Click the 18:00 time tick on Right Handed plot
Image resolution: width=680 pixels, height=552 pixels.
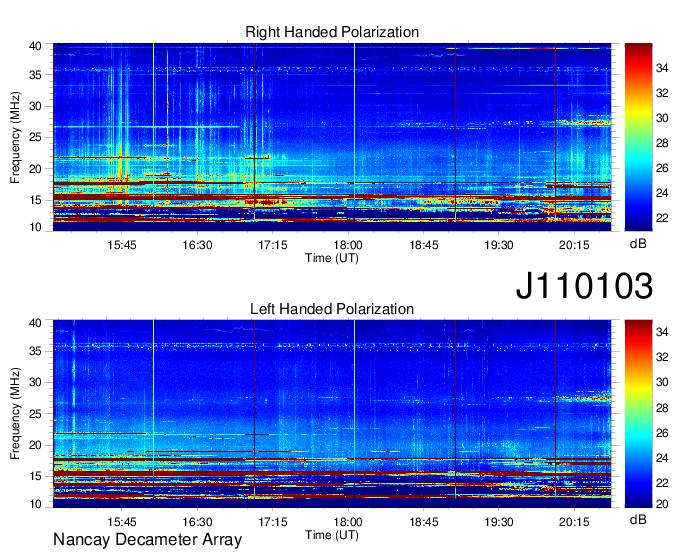coord(348,245)
